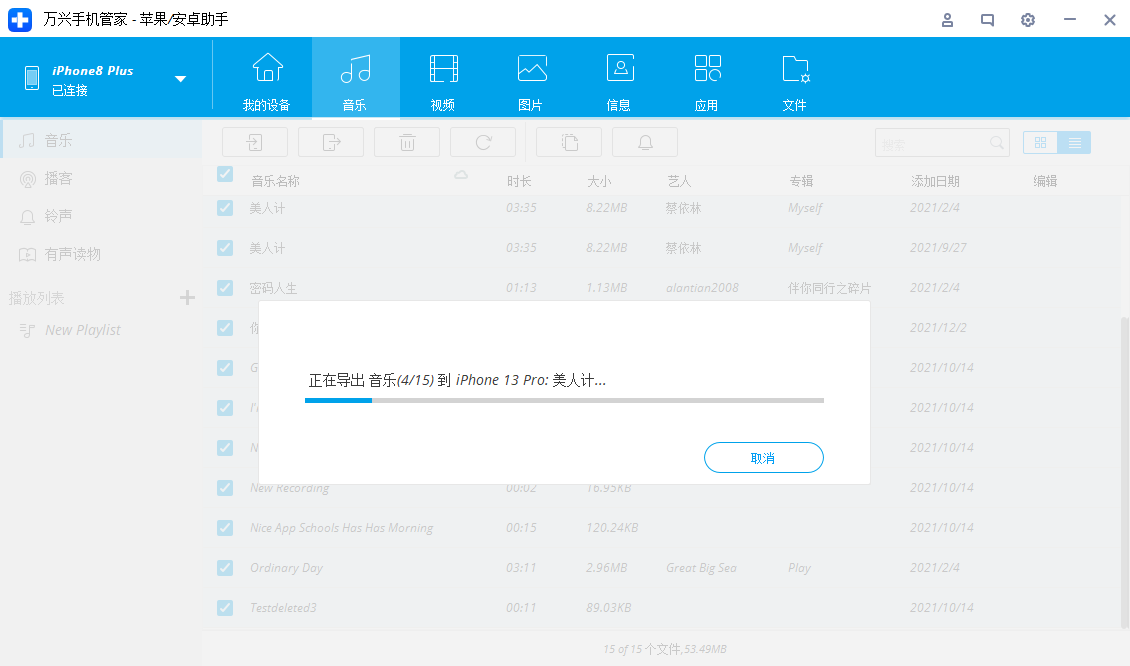The height and width of the screenshot is (666, 1130).
Task: Click the 编辑 column header
Action: pyautogui.click(x=1045, y=181)
